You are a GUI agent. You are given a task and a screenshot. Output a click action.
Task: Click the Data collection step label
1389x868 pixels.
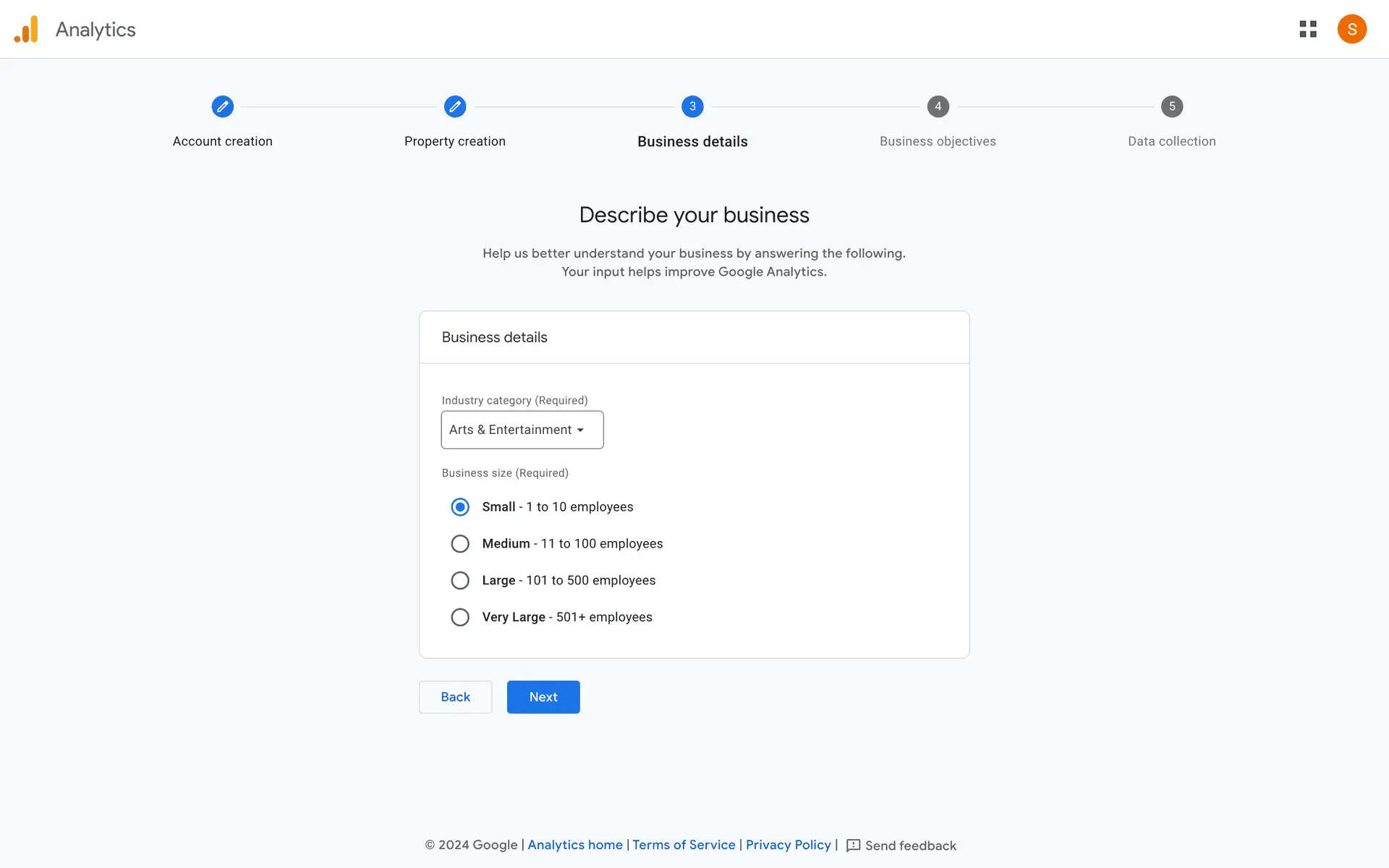(1171, 141)
